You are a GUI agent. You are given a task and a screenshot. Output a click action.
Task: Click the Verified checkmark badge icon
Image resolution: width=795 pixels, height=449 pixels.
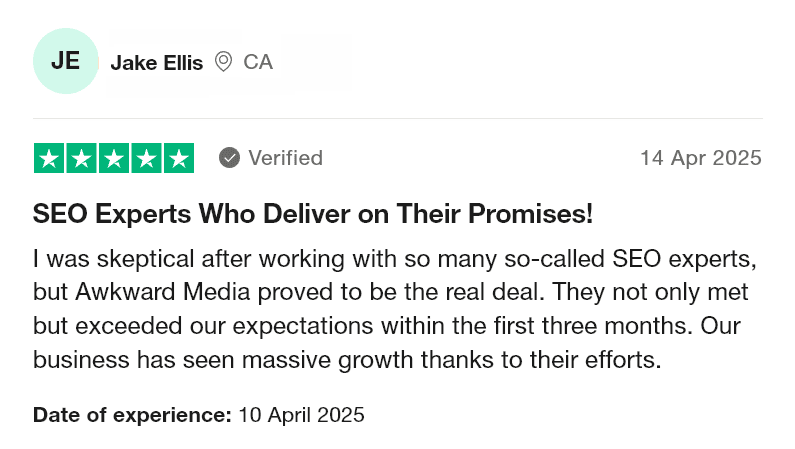[229, 158]
